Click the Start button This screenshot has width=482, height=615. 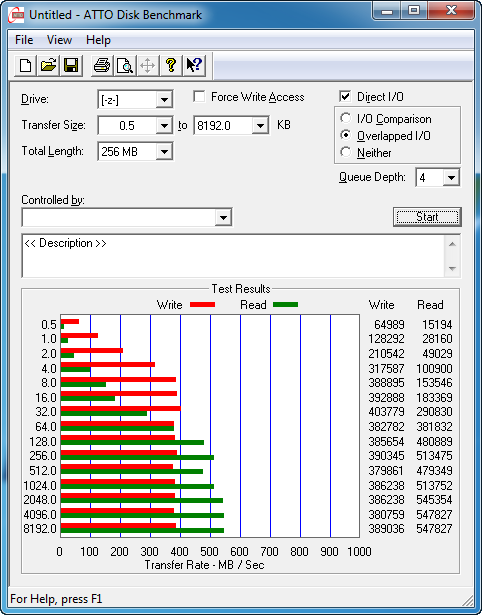pos(427,217)
